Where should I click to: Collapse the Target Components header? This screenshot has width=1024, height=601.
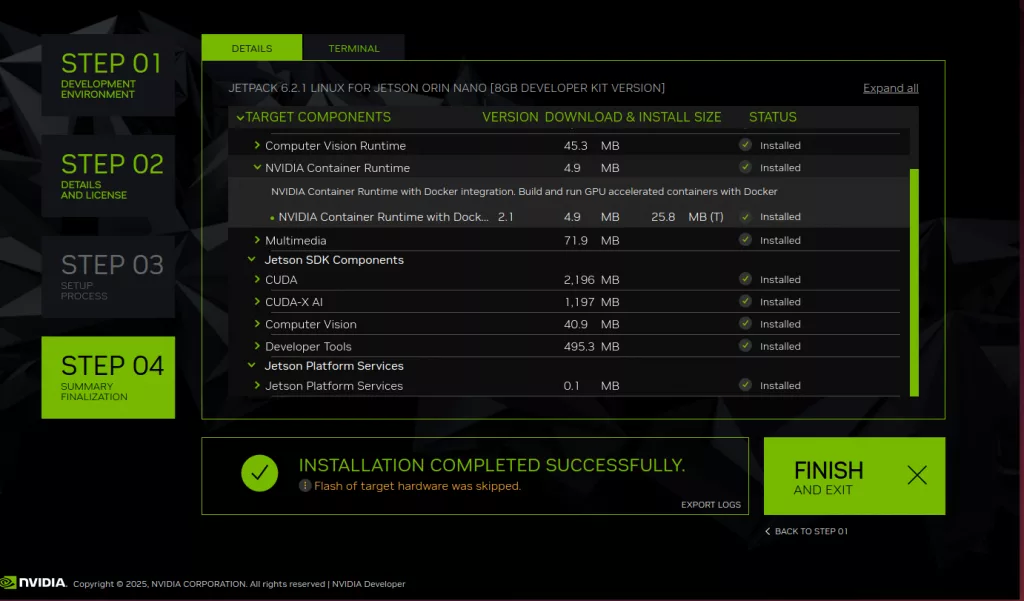coord(240,118)
